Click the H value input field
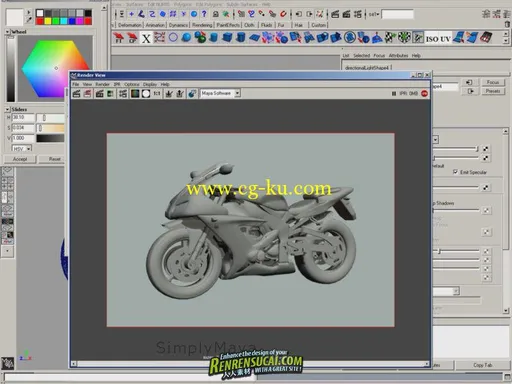 (x=23, y=118)
